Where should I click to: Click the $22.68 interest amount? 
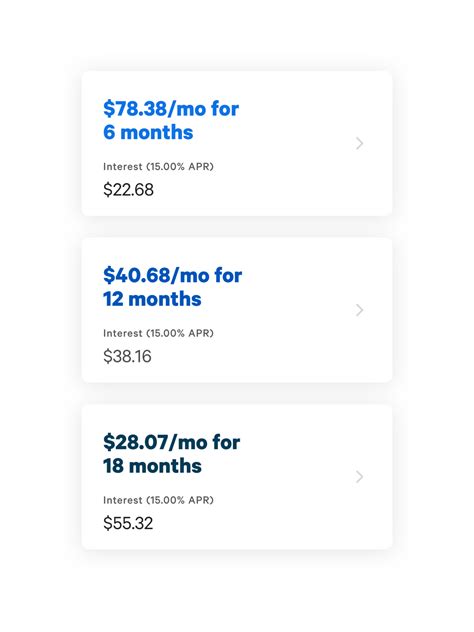pos(128,190)
